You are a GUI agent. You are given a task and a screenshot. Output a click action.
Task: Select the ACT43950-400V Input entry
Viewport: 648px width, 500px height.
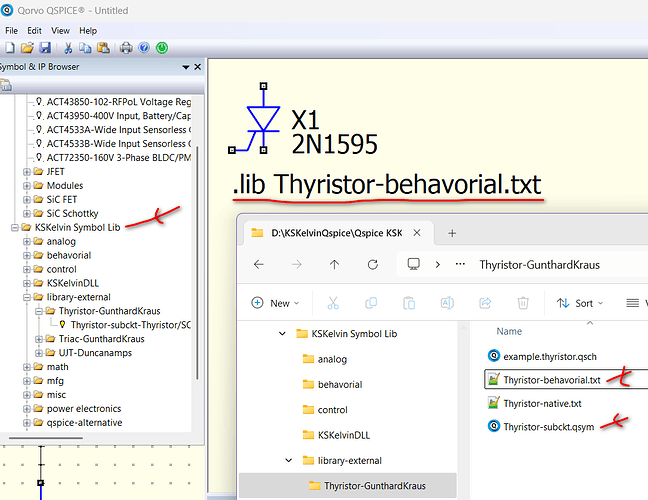(119, 116)
